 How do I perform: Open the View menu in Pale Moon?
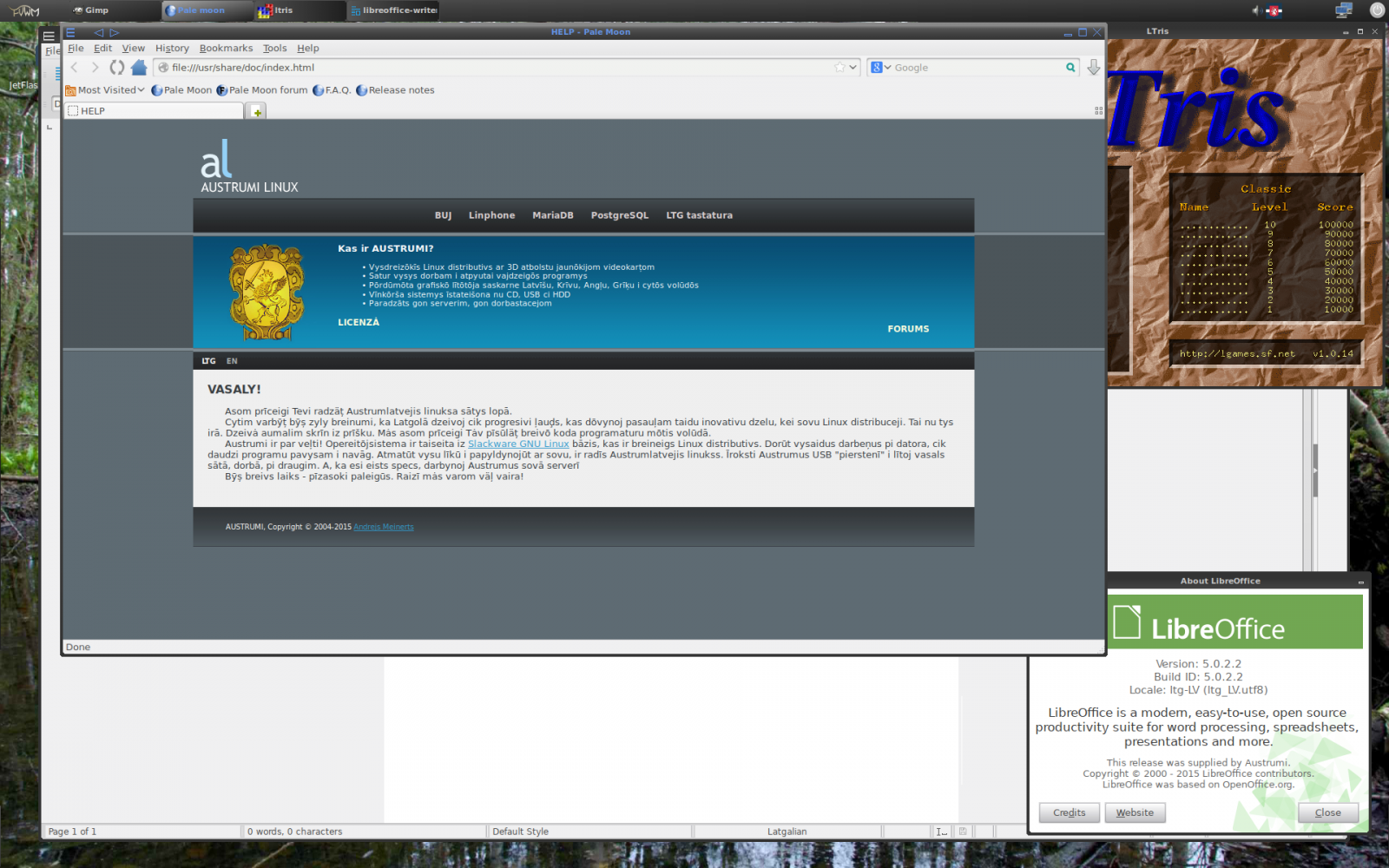click(133, 49)
